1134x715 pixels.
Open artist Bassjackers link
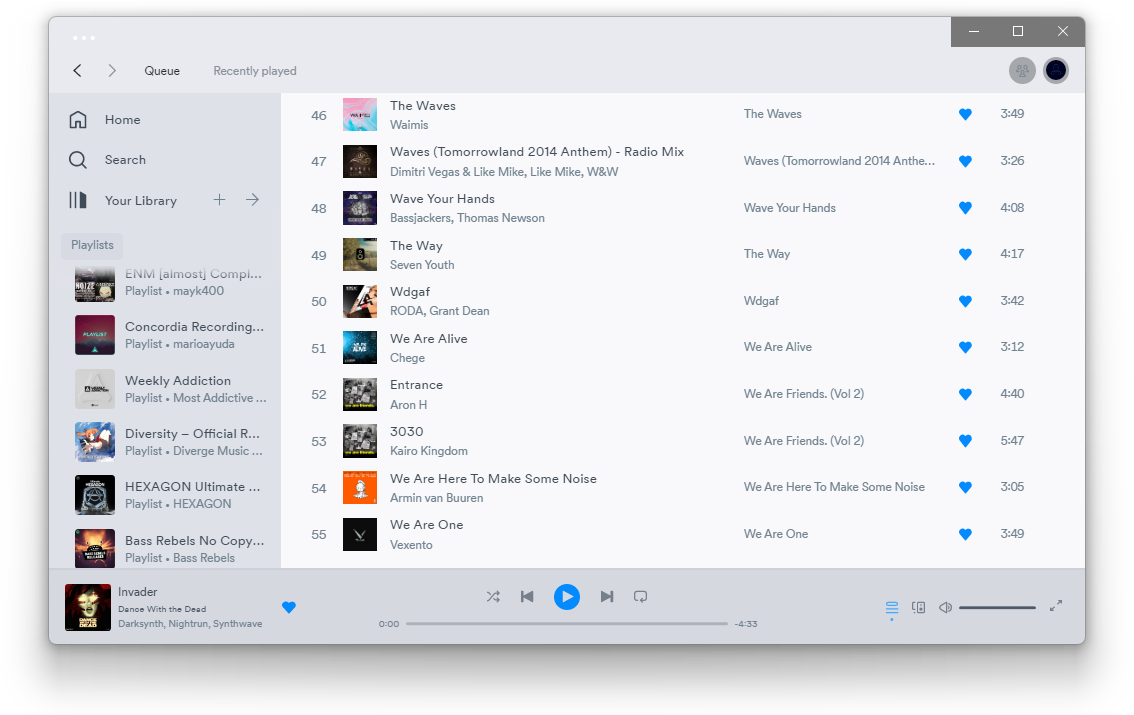click(420, 218)
